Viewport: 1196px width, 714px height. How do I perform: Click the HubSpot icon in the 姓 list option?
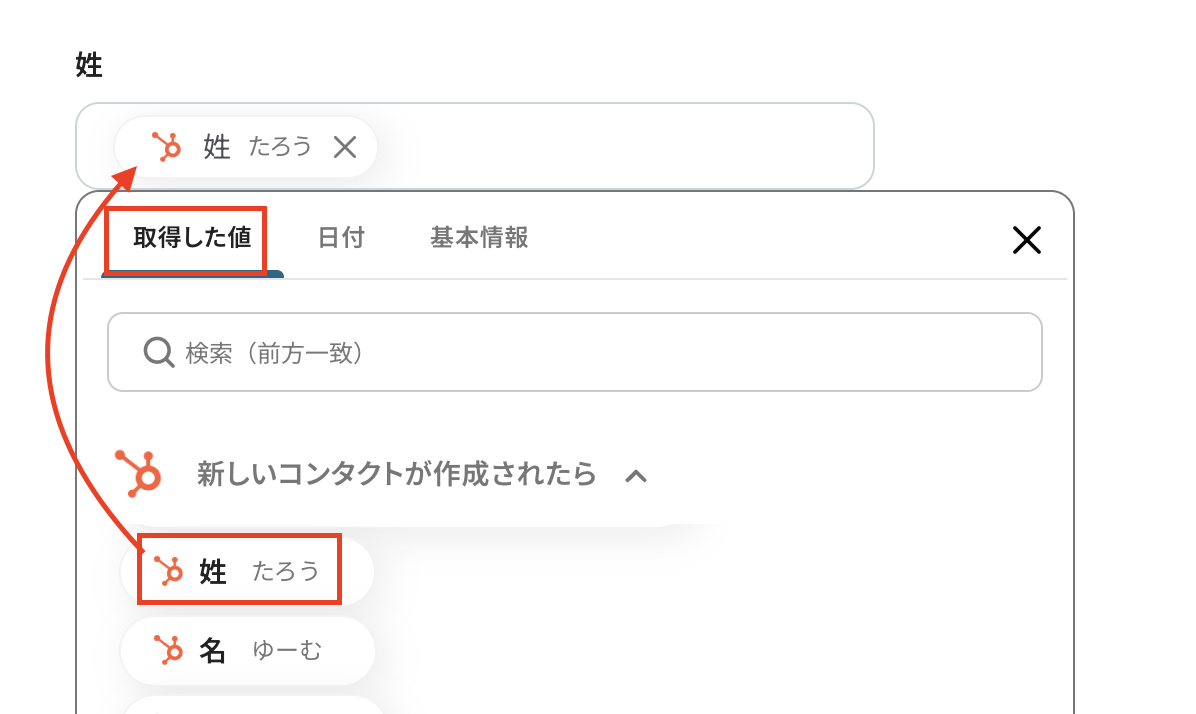(x=168, y=571)
